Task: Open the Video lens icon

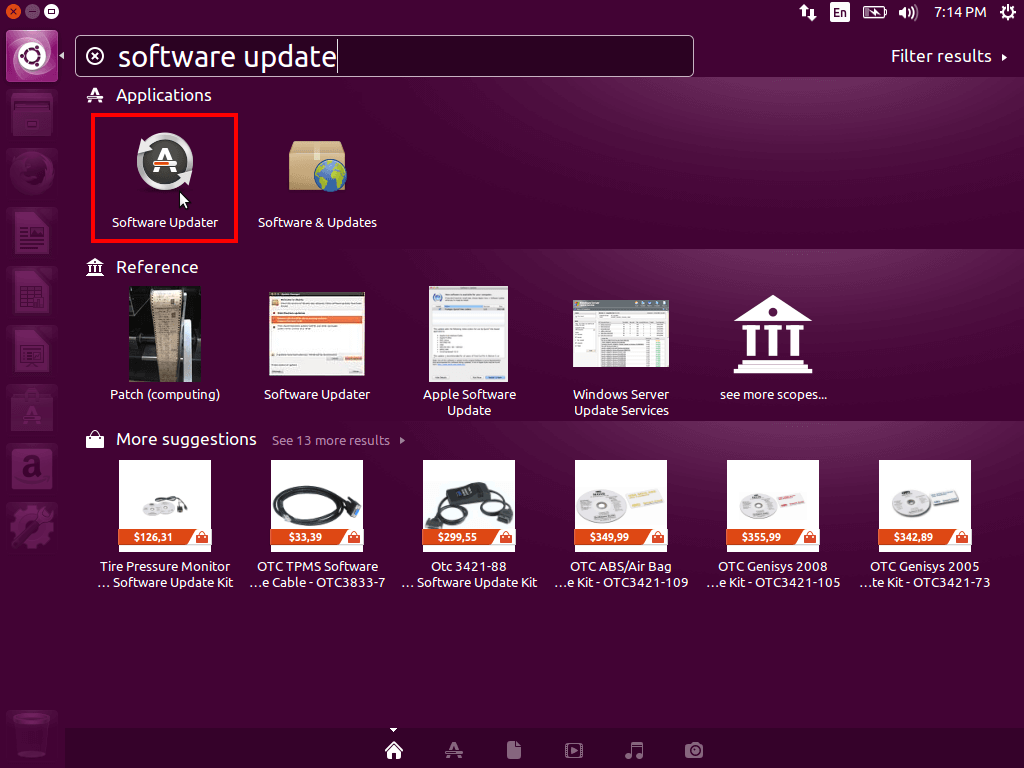Action: pyautogui.click(x=574, y=750)
